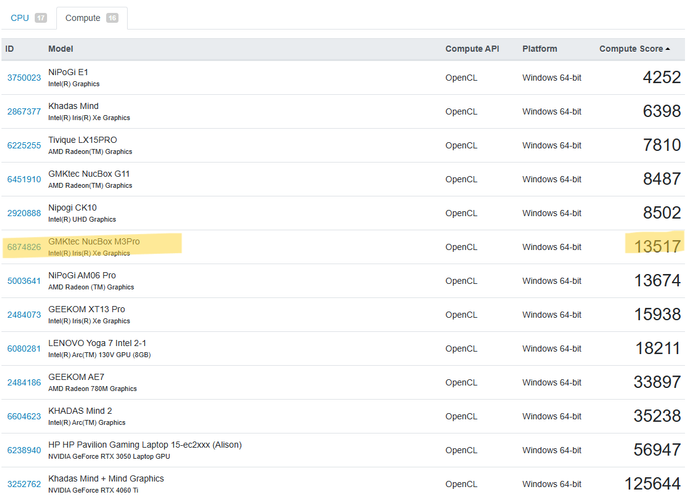
Task: Click the score 8502
Action: (662, 213)
